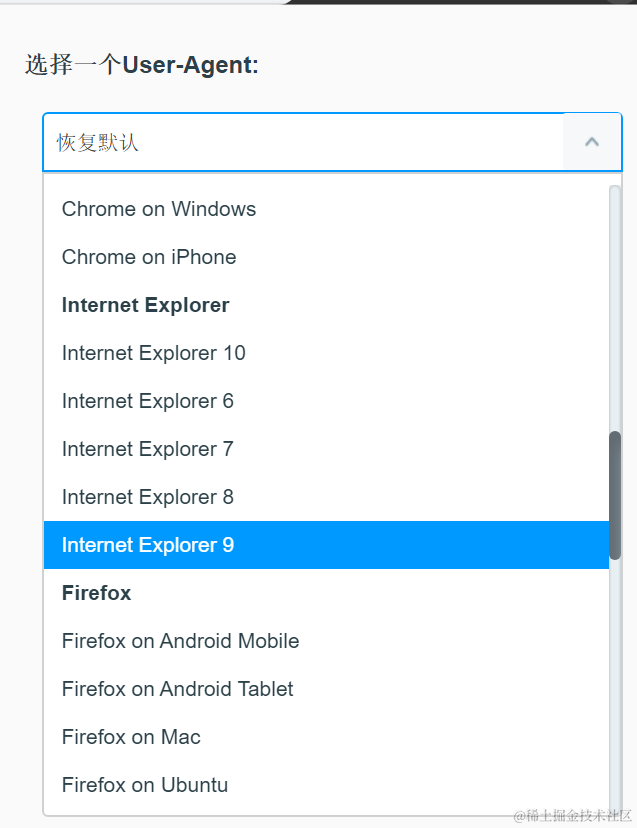Collapse the User-Agent dropdown arrow
Viewport: 637px width, 828px height.
coord(592,142)
